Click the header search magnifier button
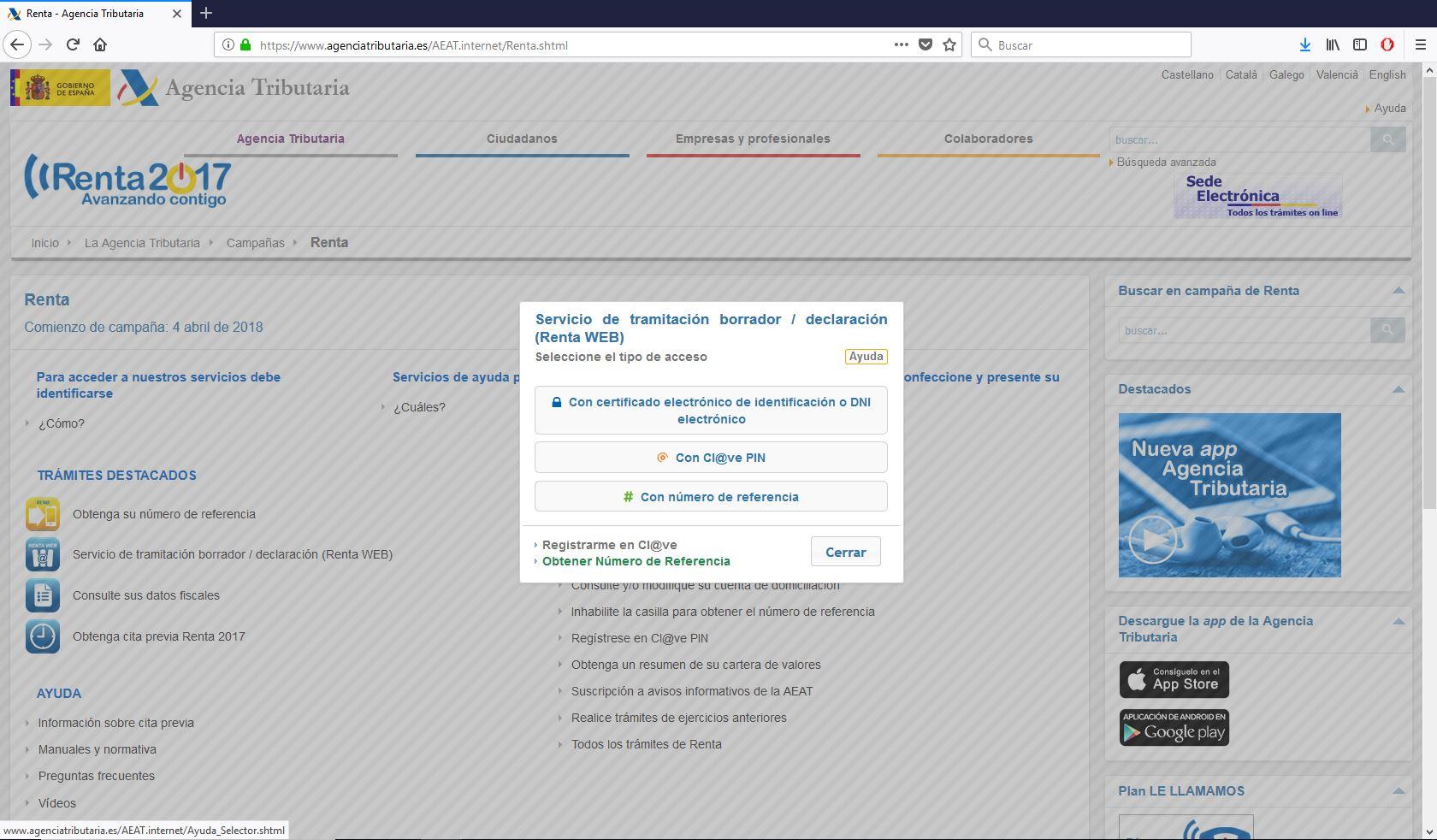 [x=1388, y=139]
